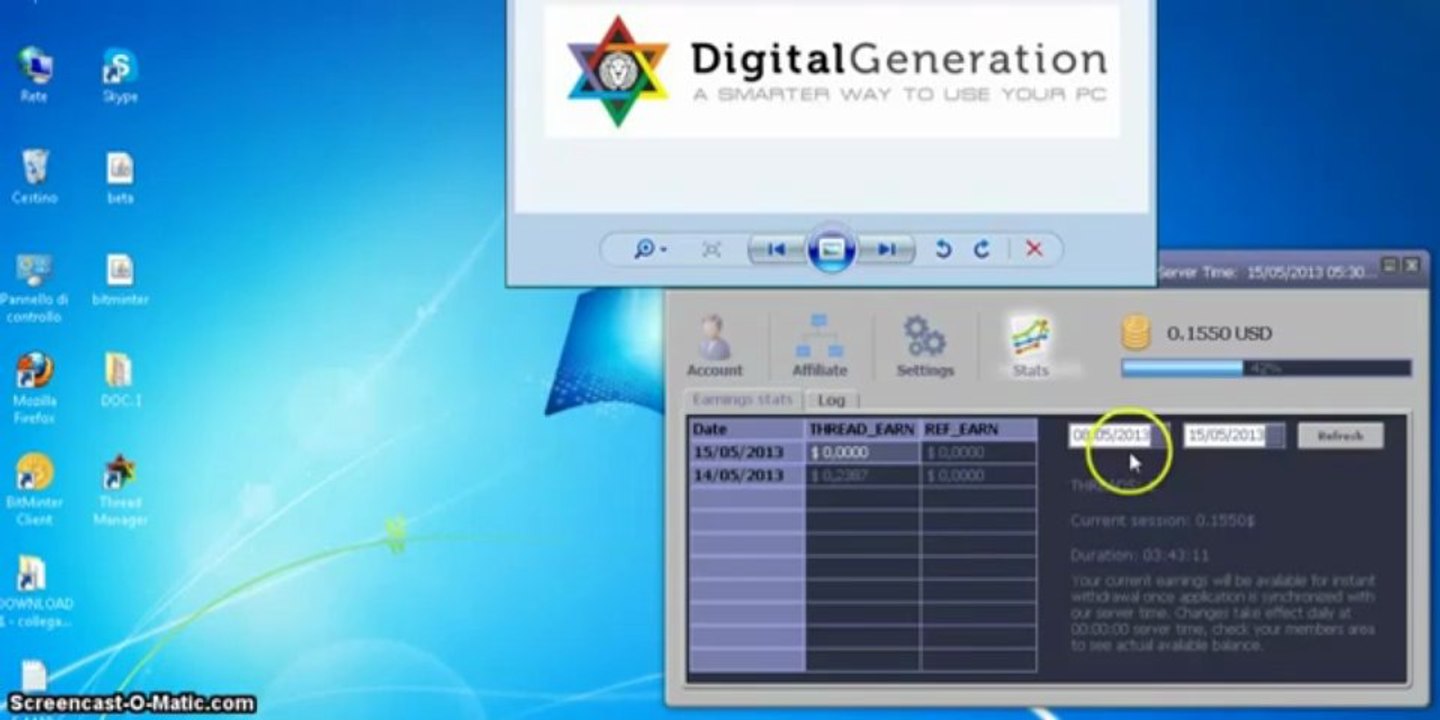Click the 0.1550 USD balance text
The image size is (1440, 720).
[1219, 334]
